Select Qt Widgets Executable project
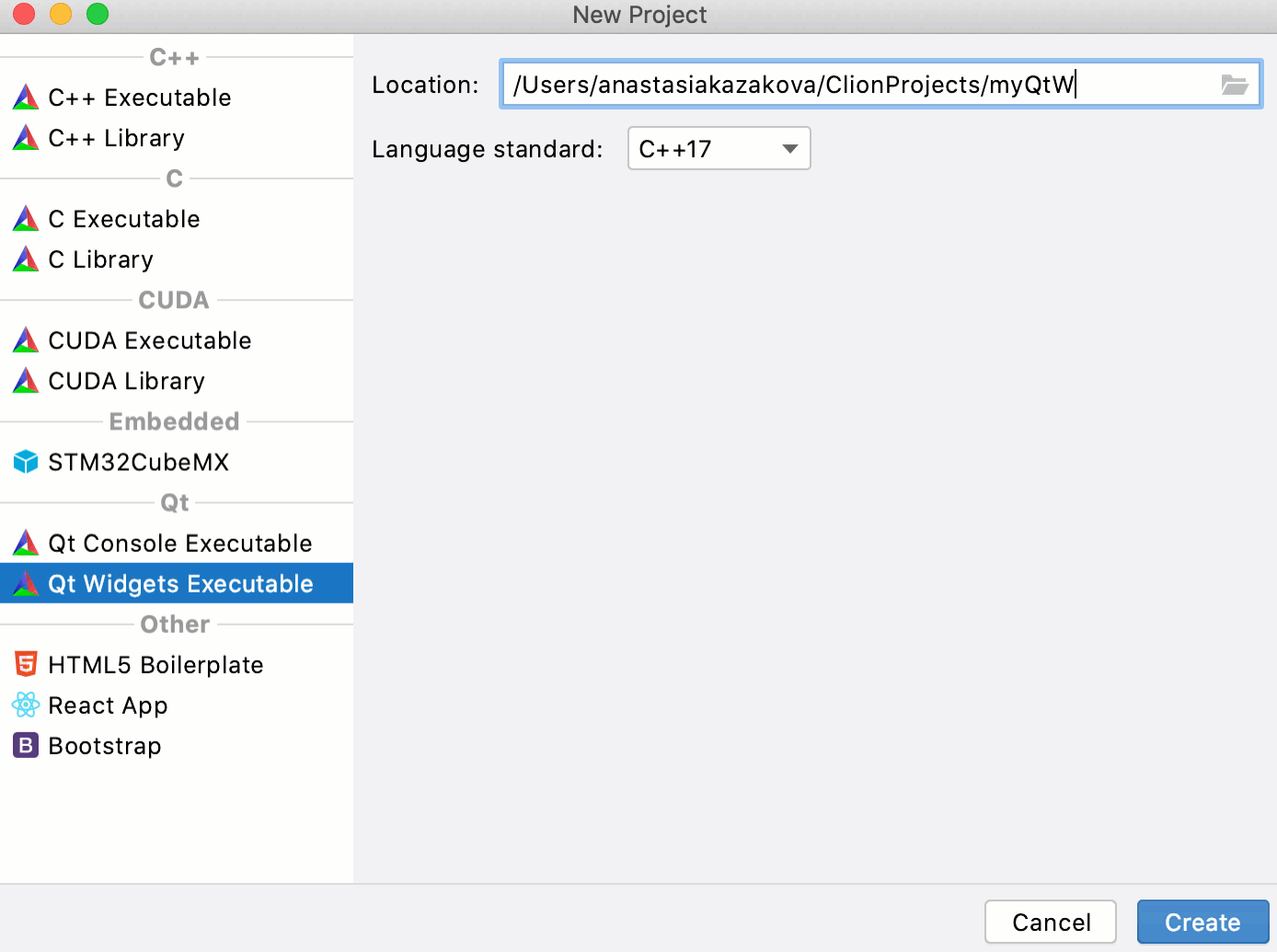Screen dimensions: 1277x952 177,583
